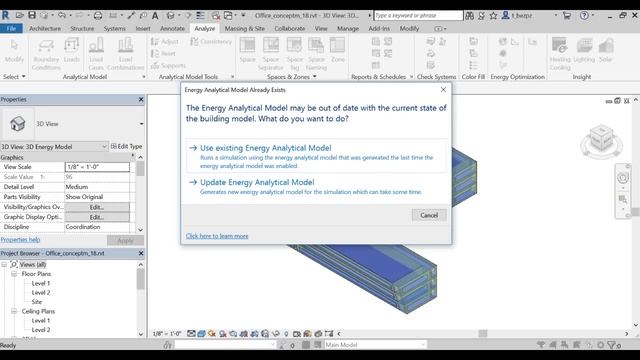Close the Energy Analytical Model dialog

click(443, 89)
